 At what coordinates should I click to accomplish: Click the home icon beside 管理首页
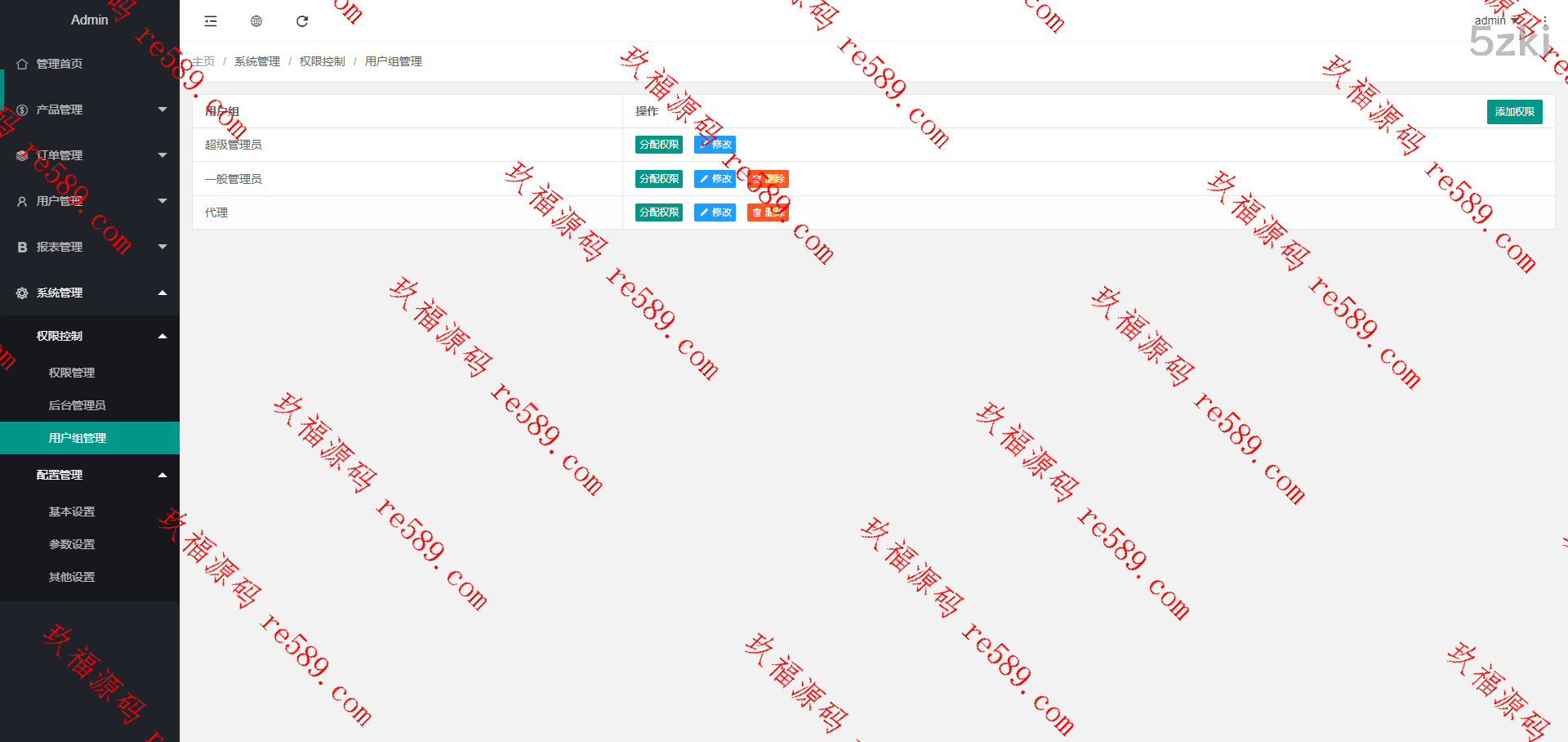pyautogui.click(x=22, y=64)
